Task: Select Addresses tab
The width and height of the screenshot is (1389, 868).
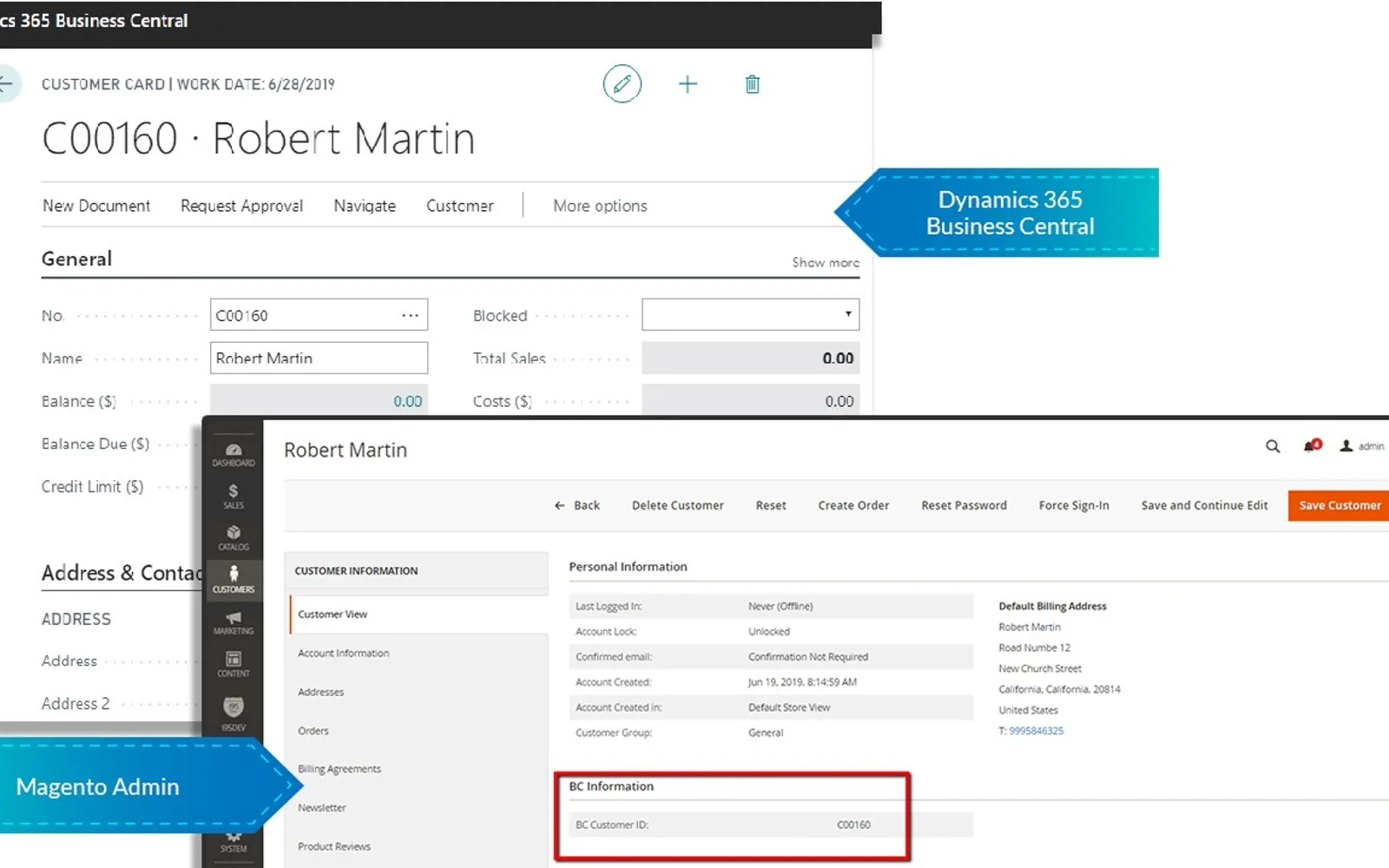Action: (320, 692)
